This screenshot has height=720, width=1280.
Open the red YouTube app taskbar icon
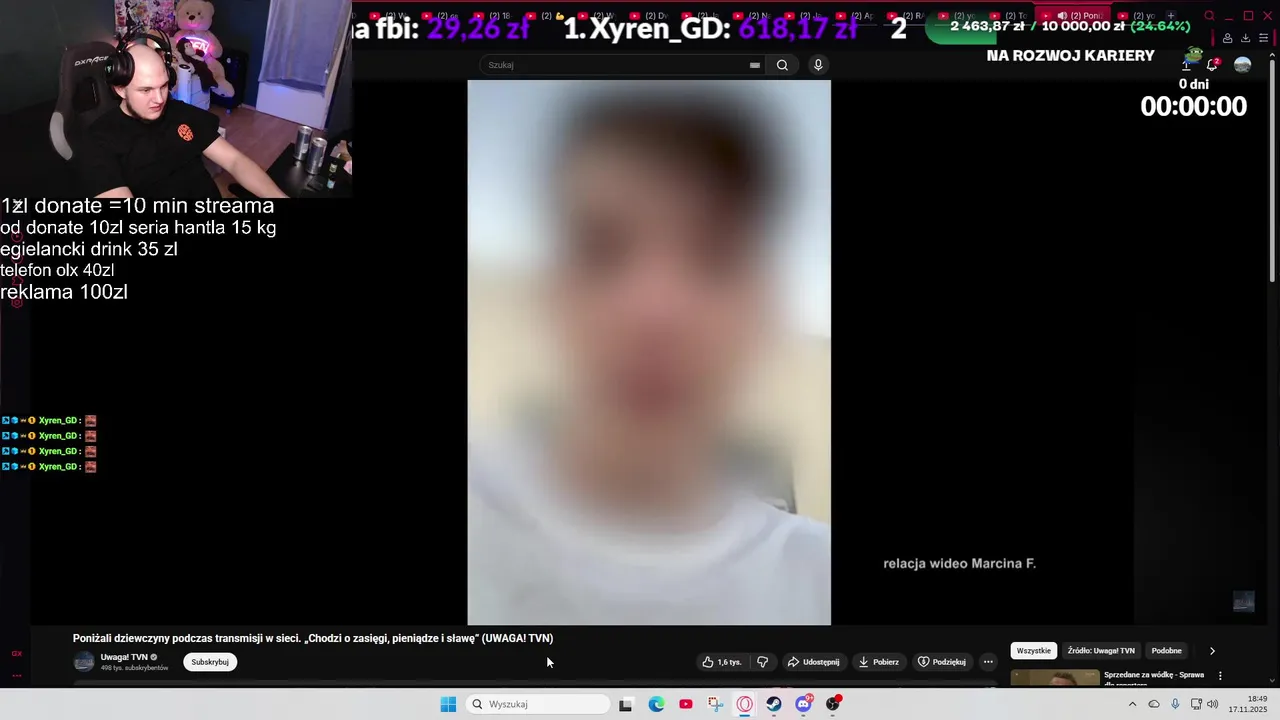pyautogui.click(x=685, y=704)
